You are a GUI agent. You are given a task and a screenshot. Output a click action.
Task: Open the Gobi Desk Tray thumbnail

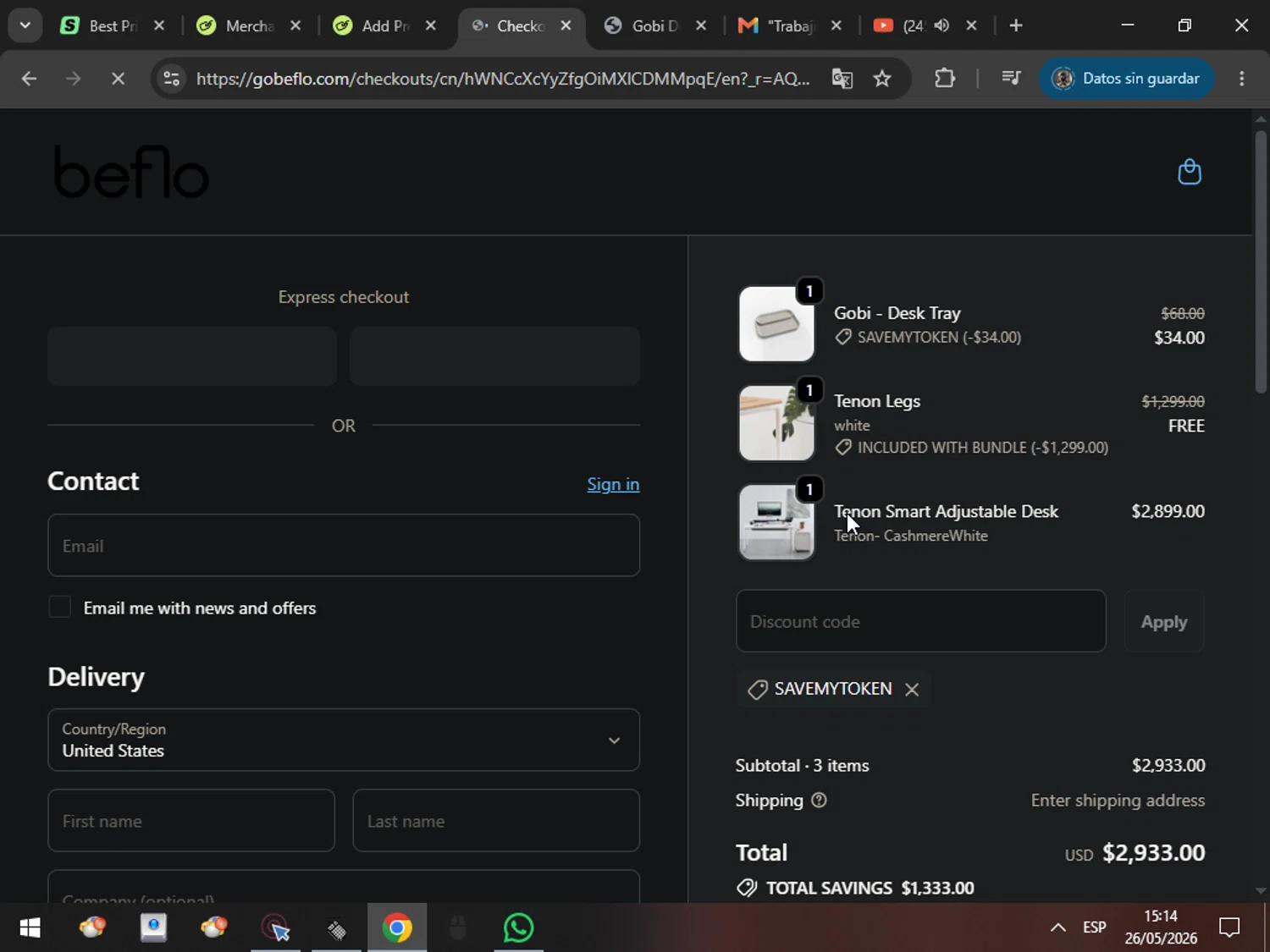[x=776, y=324]
